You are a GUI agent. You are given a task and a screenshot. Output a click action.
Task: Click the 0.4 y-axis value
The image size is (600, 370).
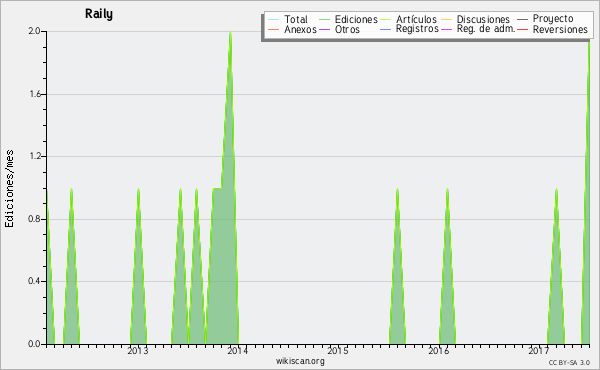pyautogui.click(x=34, y=282)
